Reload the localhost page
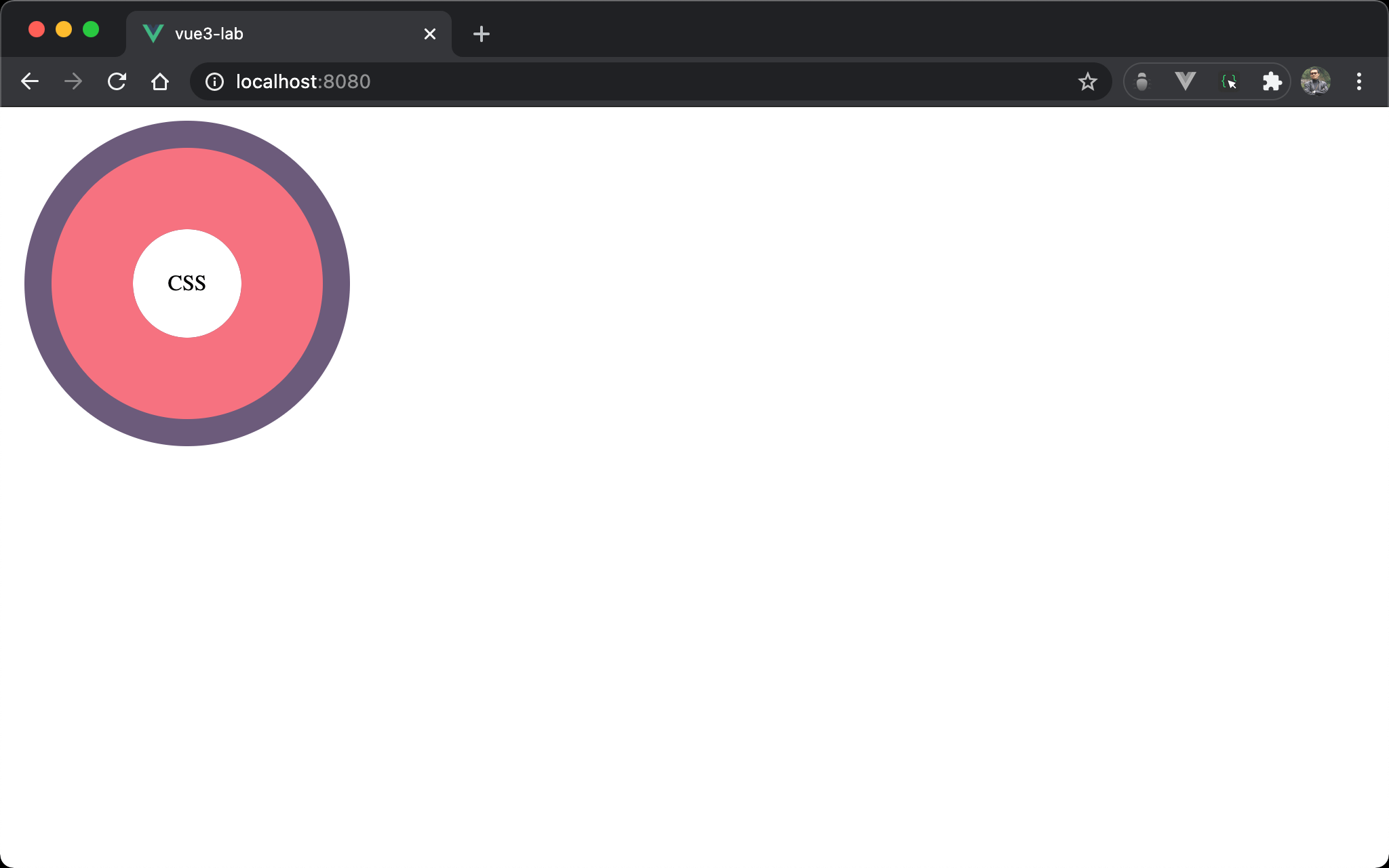1389x868 pixels. [x=117, y=81]
